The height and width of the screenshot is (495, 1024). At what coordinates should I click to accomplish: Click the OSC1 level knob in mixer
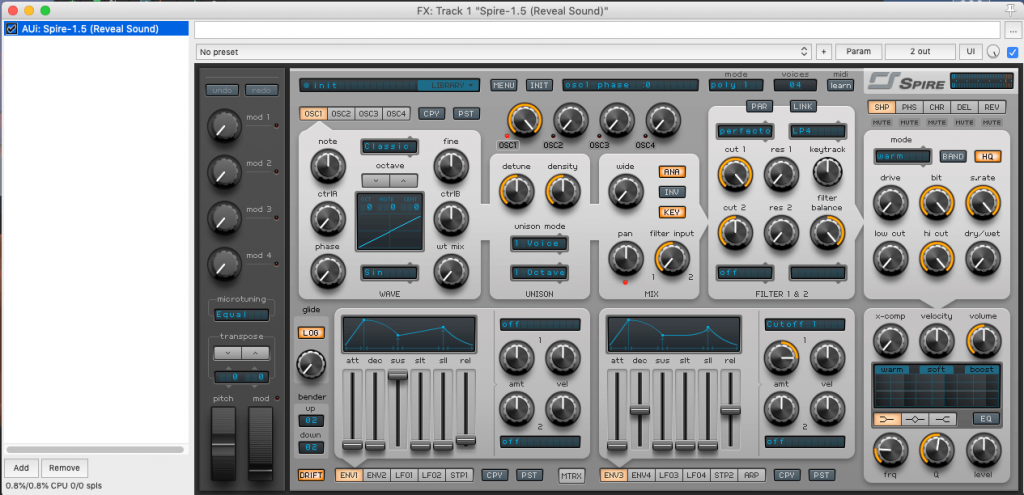coord(524,120)
